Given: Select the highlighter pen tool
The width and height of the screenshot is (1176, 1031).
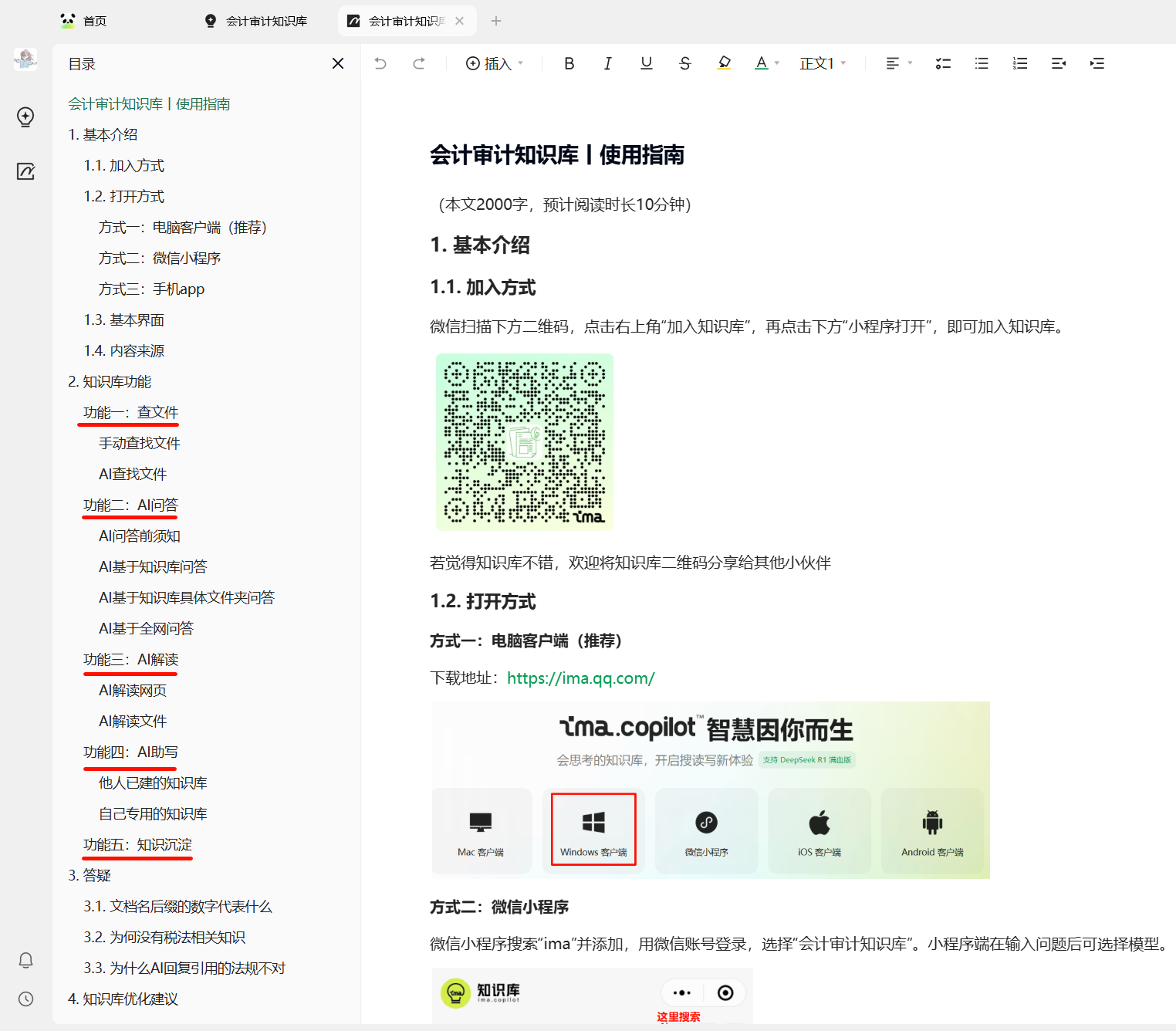Looking at the screenshot, I should [724, 63].
